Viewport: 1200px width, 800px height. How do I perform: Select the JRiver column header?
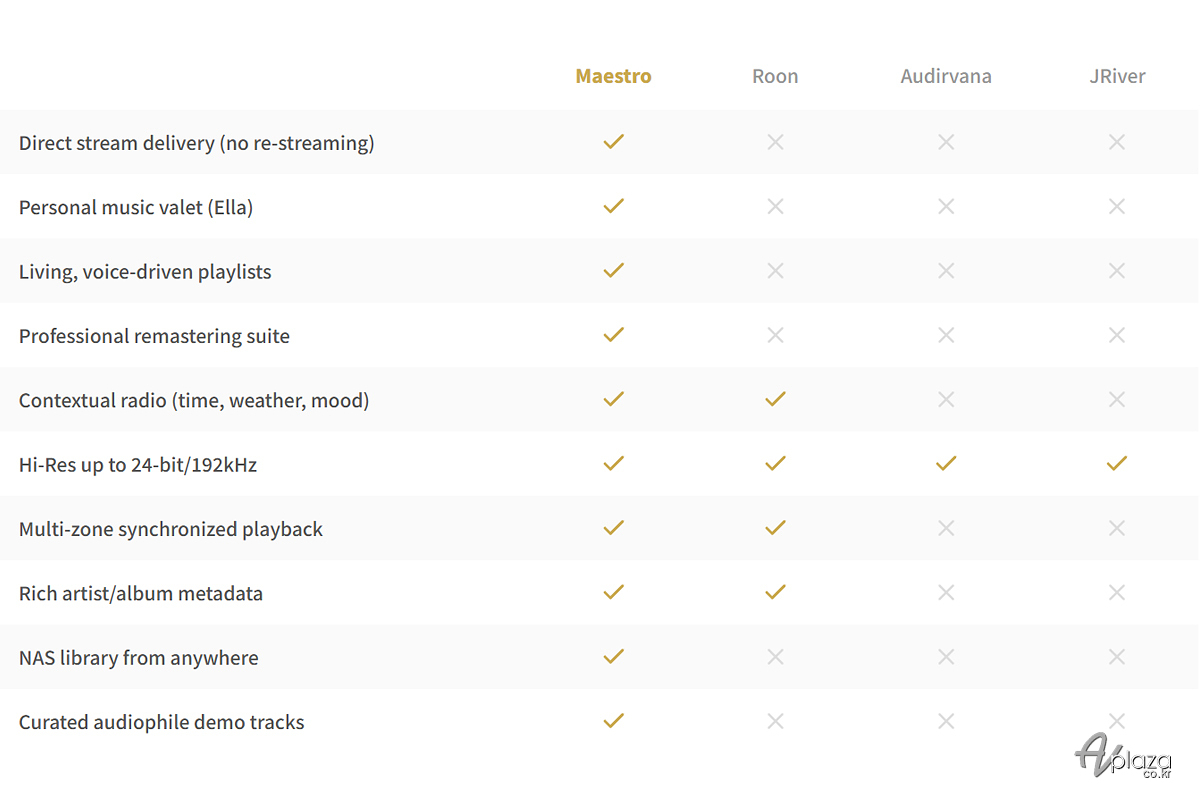(1117, 77)
